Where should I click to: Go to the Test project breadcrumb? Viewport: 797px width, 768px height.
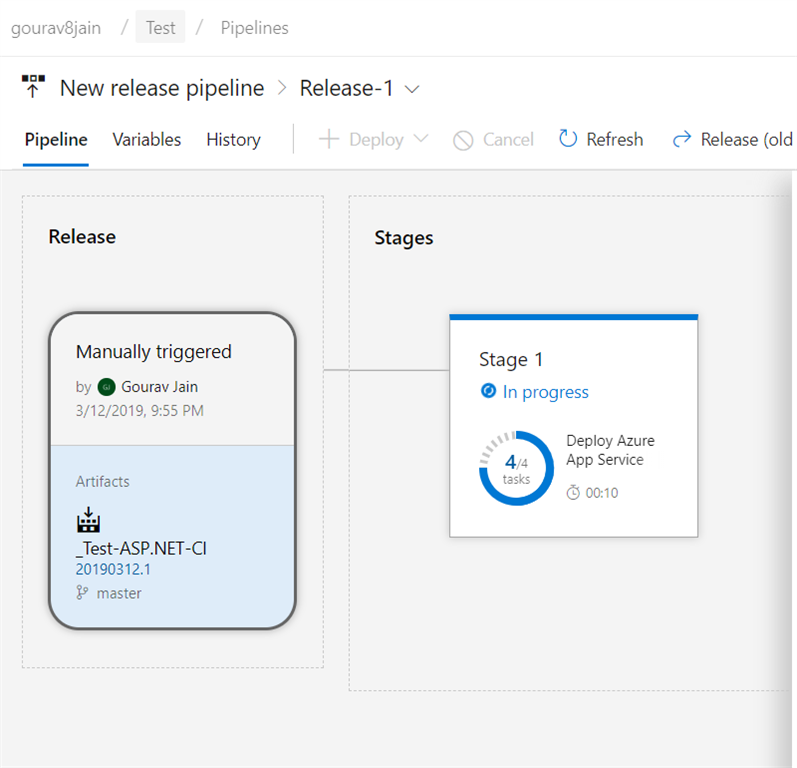pyautogui.click(x=161, y=28)
